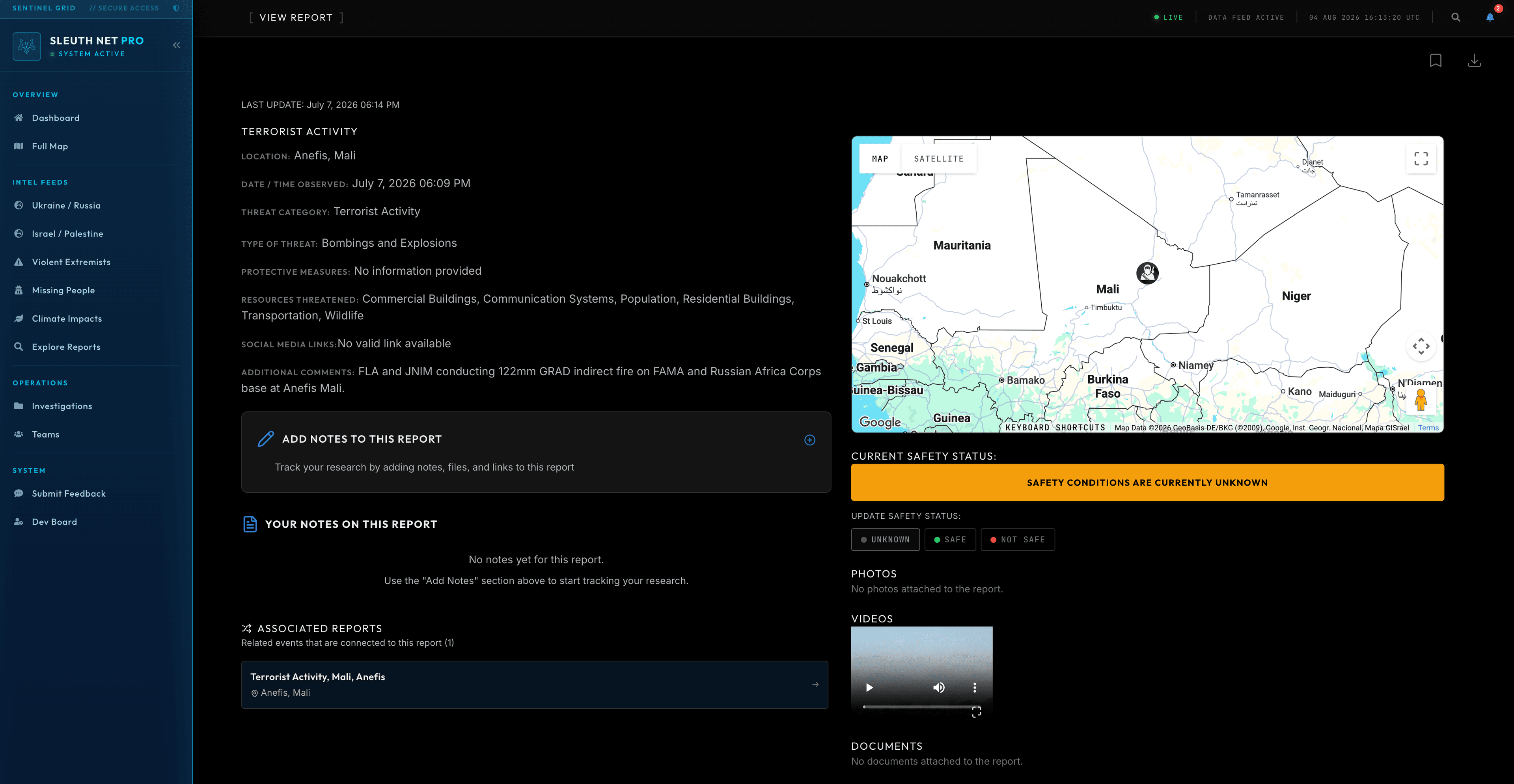Switch map to Map view

click(880, 159)
